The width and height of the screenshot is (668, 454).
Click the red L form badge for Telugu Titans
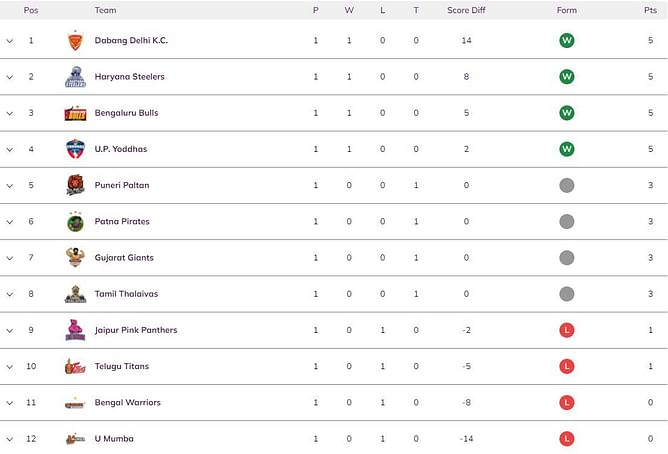pos(567,366)
